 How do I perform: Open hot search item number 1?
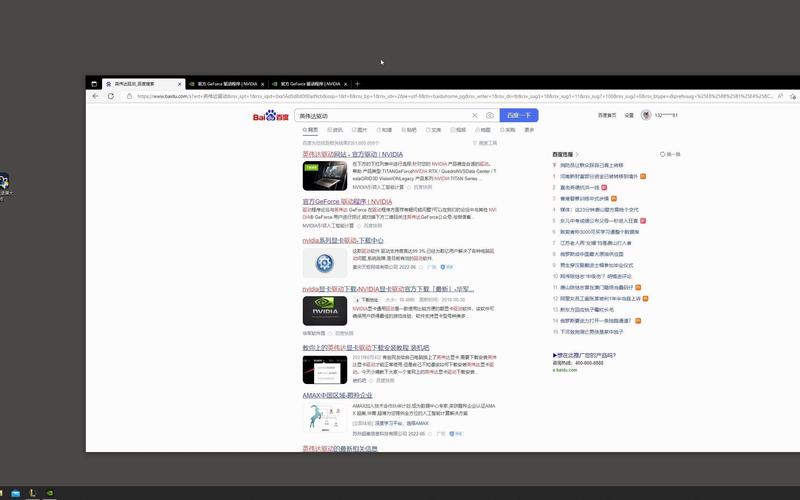coord(599,176)
